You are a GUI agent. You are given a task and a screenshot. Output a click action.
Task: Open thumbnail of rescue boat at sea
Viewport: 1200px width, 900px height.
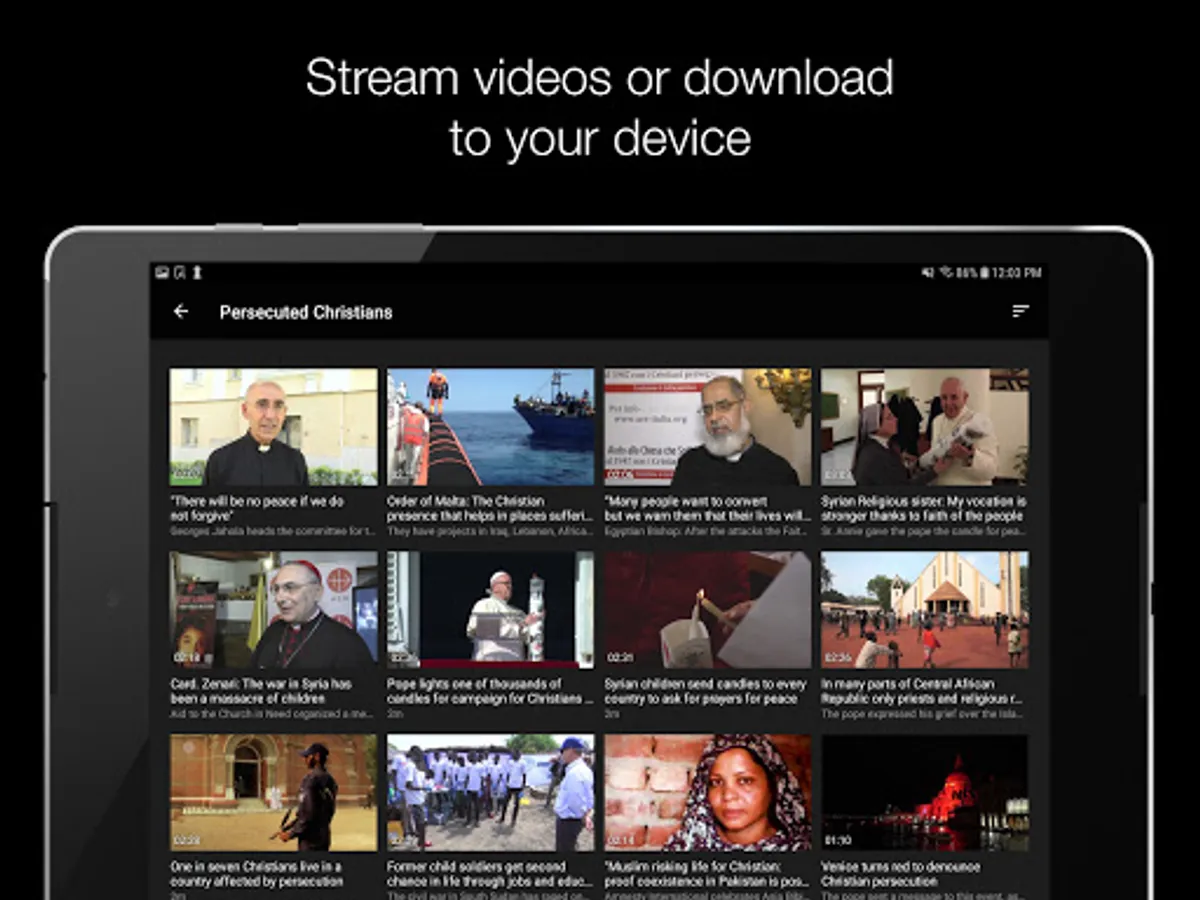[491, 427]
